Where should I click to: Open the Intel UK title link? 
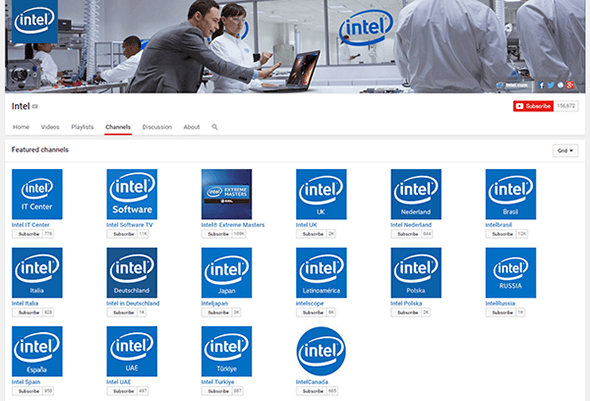307,225
